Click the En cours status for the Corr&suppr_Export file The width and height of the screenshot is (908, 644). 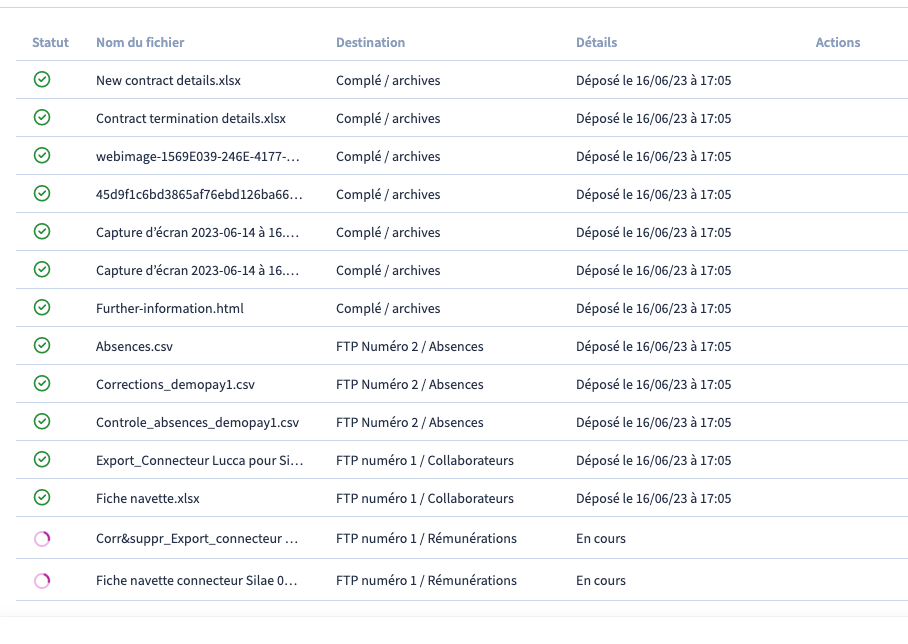coord(600,538)
